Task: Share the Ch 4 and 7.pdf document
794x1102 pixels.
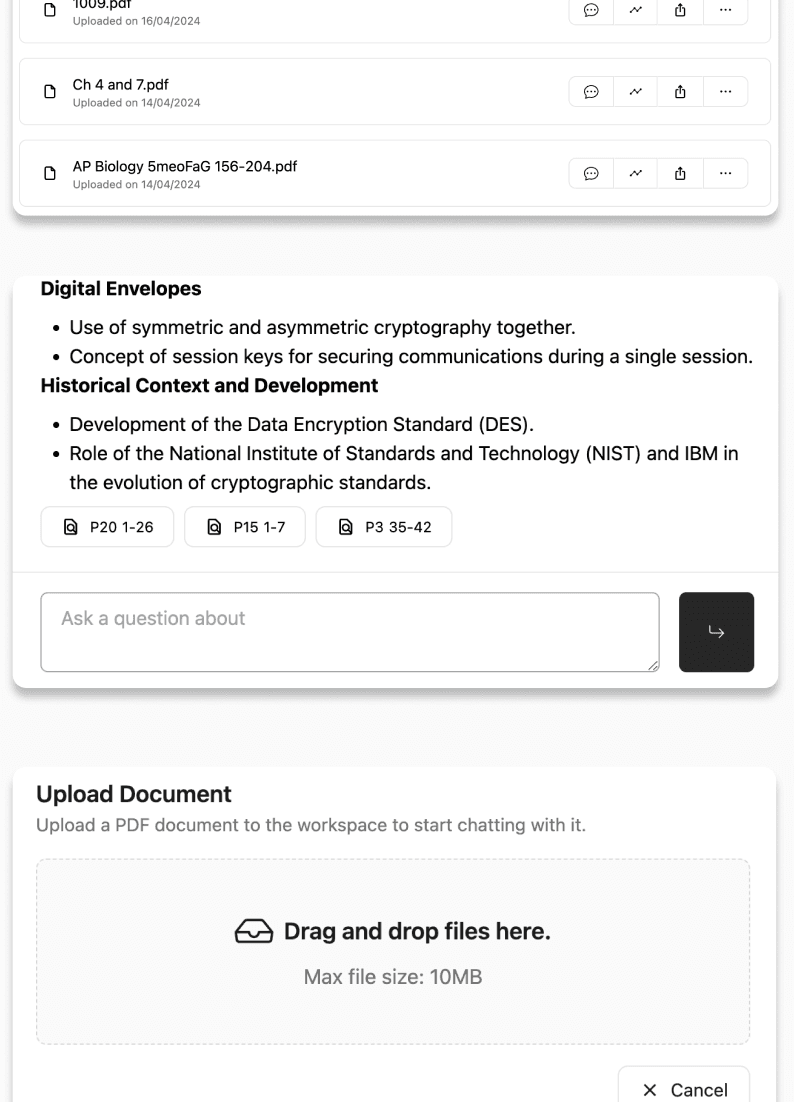Action: pos(680,91)
